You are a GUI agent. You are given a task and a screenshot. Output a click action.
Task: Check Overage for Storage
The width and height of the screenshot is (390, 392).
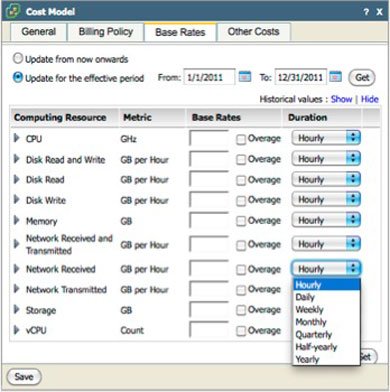pos(241,310)
